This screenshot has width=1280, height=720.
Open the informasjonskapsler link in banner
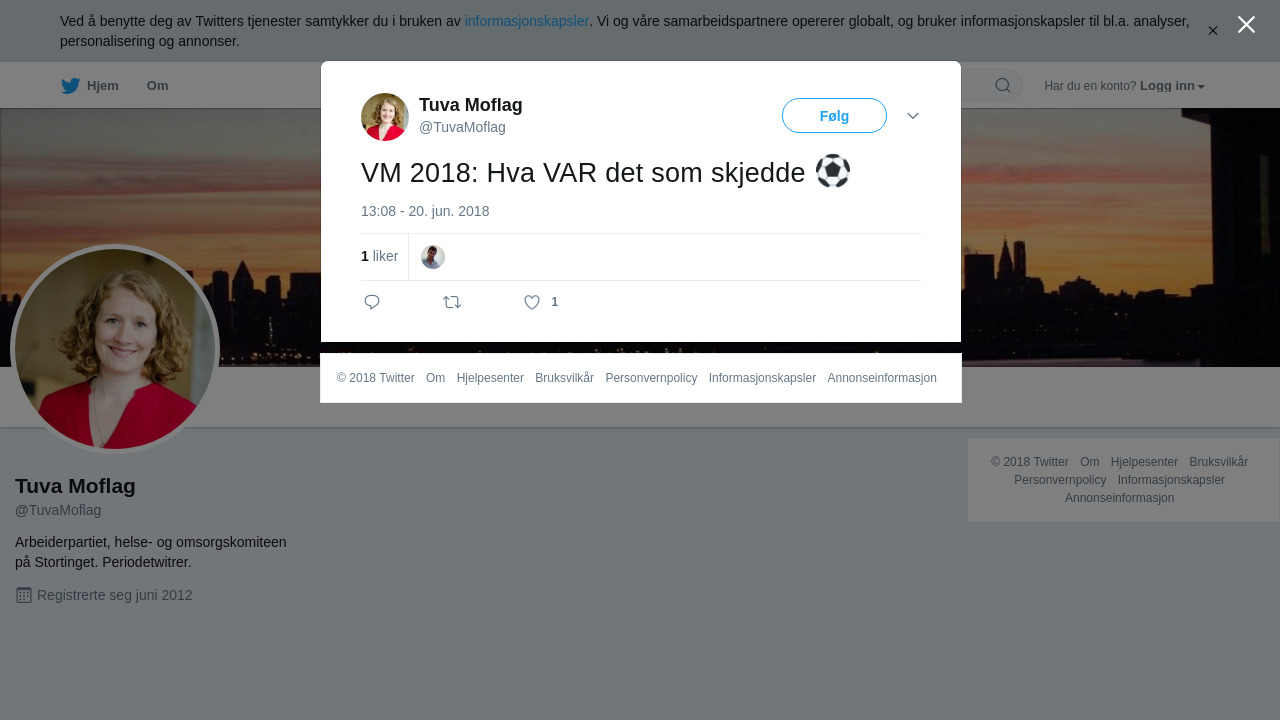coord(527,21)
